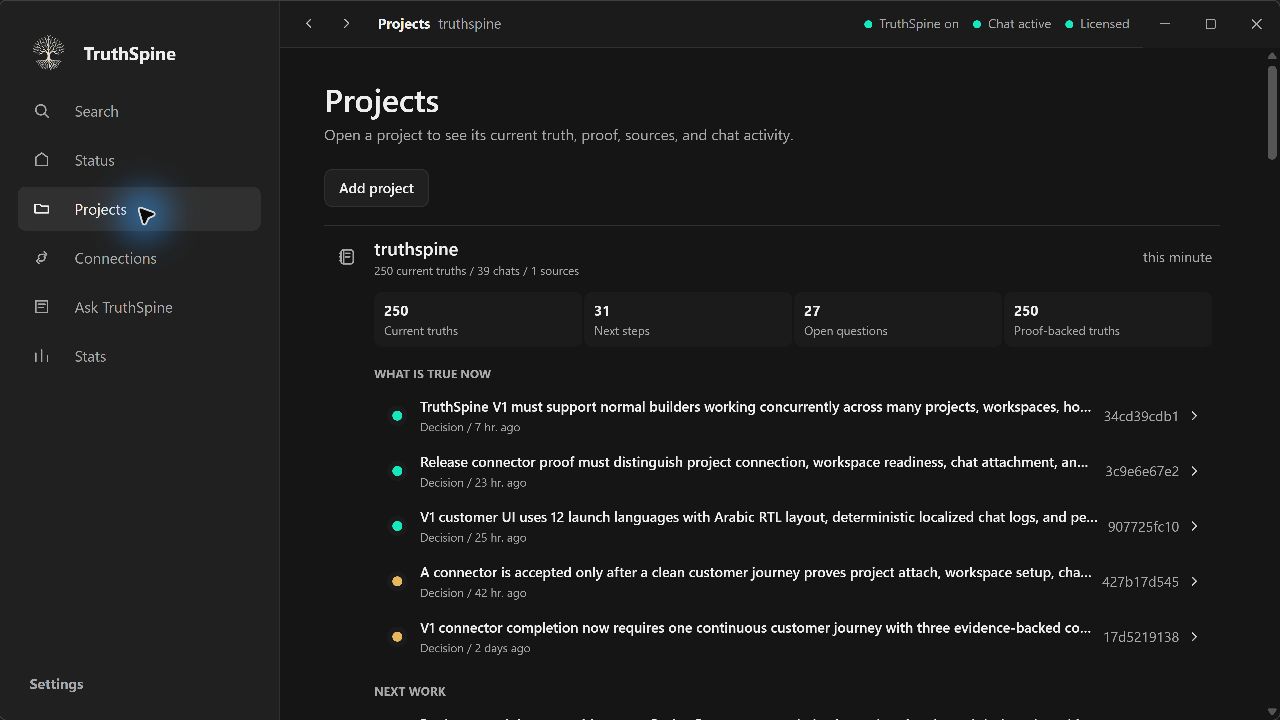Expand truth entry 34cd39cdb1 chevron
1280x720 pixels.
click(x=1194, y=416)
